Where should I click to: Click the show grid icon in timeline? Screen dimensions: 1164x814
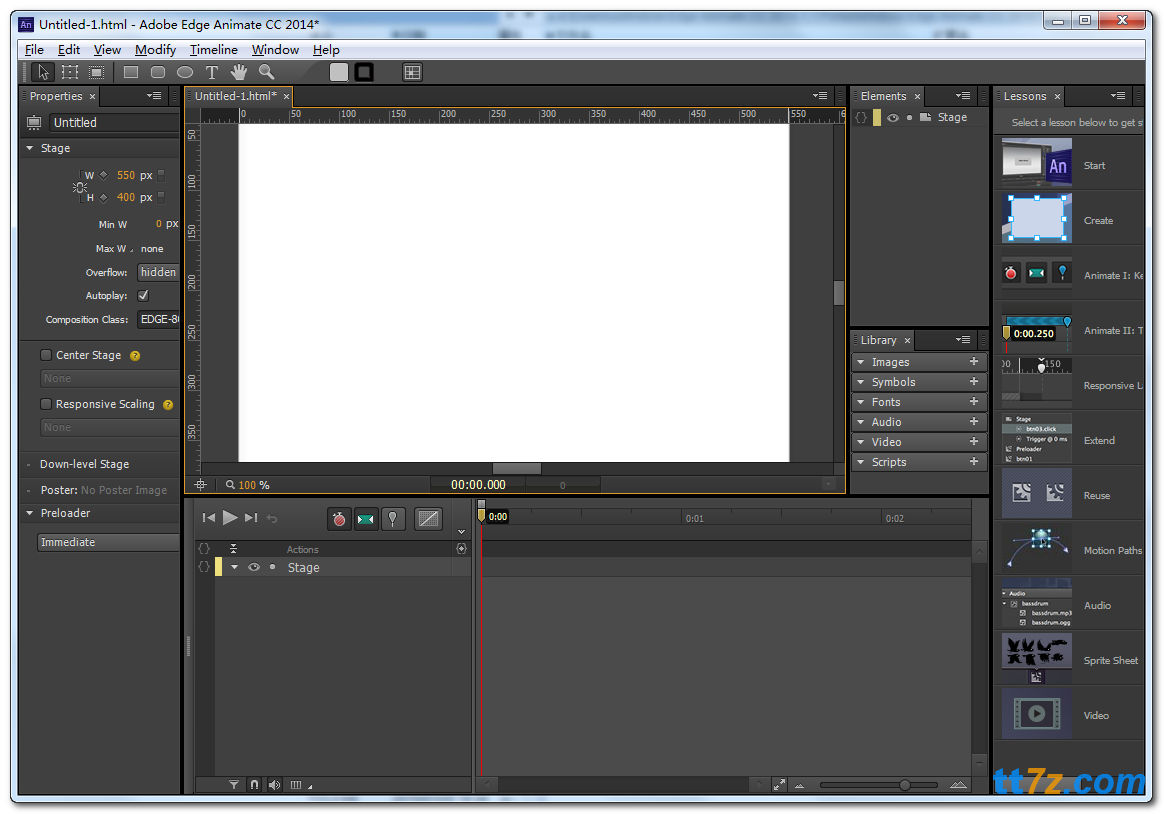(296, 785)
